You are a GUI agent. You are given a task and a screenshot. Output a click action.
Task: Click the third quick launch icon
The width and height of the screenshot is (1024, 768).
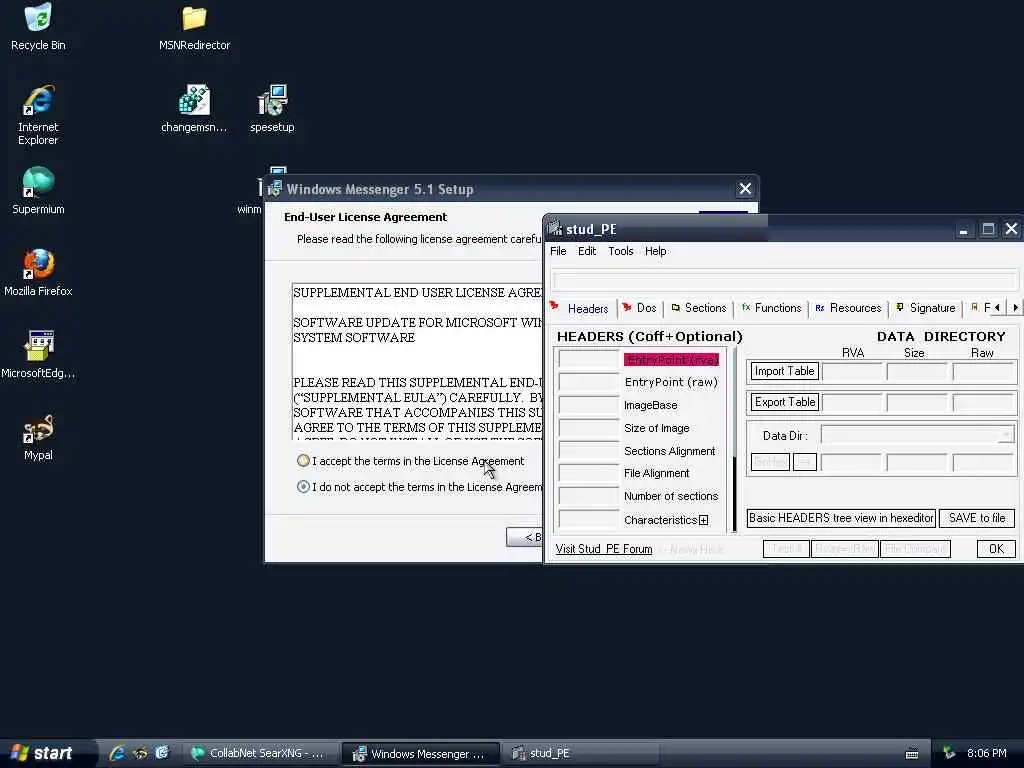(162, 753)
